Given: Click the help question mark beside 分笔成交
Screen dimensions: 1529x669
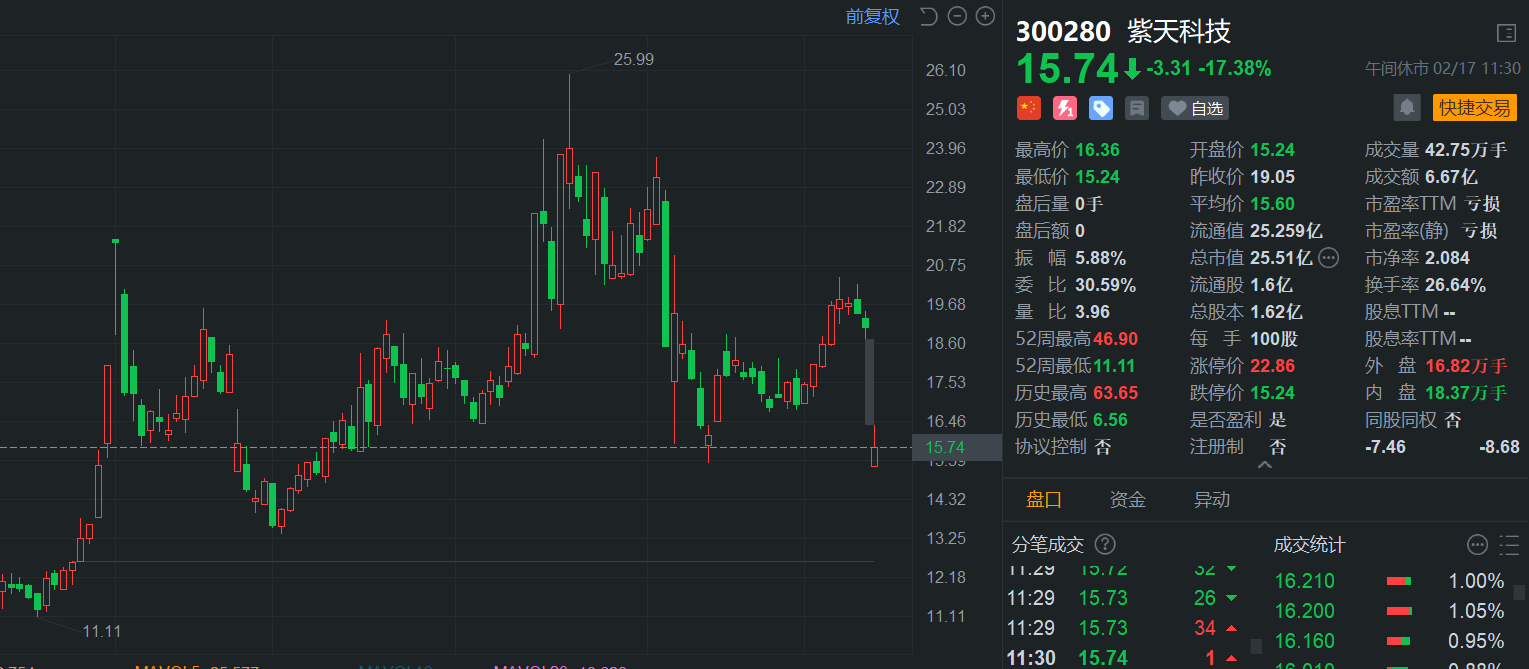Looking at the screenshot, I should pos(1105,545).
